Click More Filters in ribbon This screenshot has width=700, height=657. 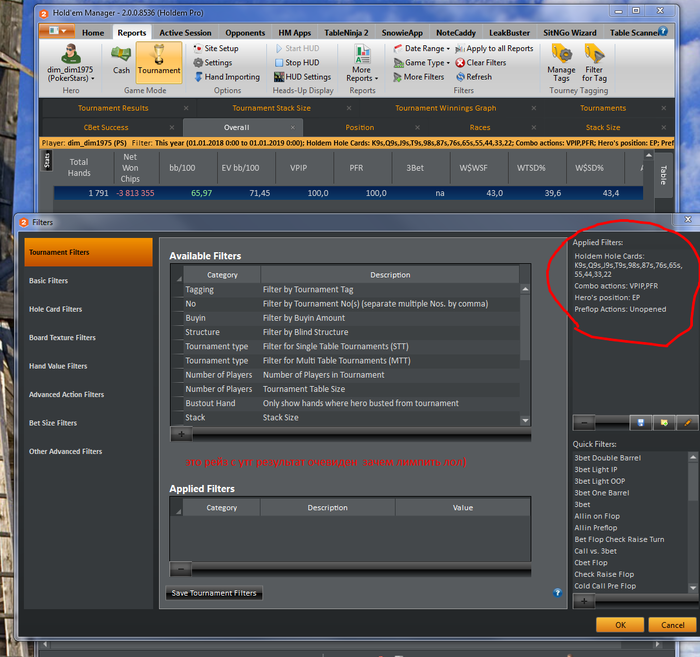click(x=419, y=77)
